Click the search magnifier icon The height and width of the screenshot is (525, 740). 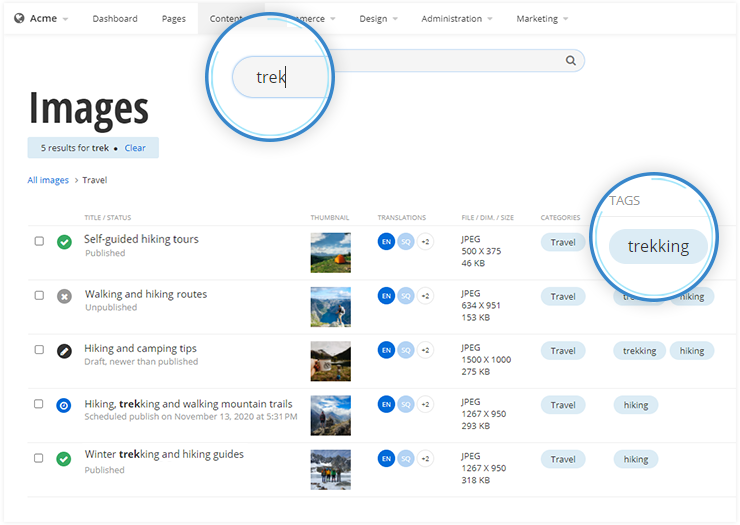[571, 61]
